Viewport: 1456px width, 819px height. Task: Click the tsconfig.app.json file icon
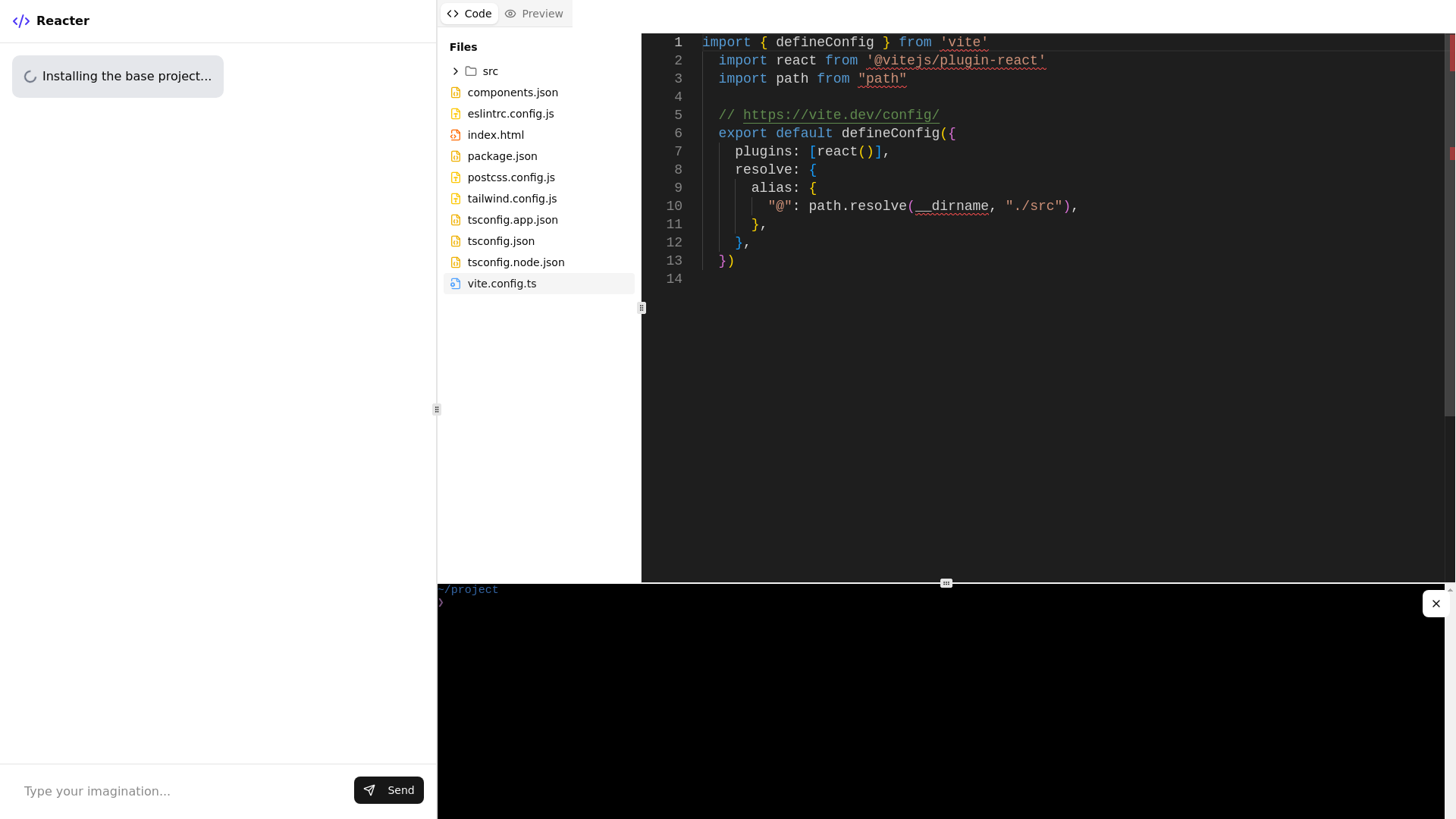click(456, 220)
